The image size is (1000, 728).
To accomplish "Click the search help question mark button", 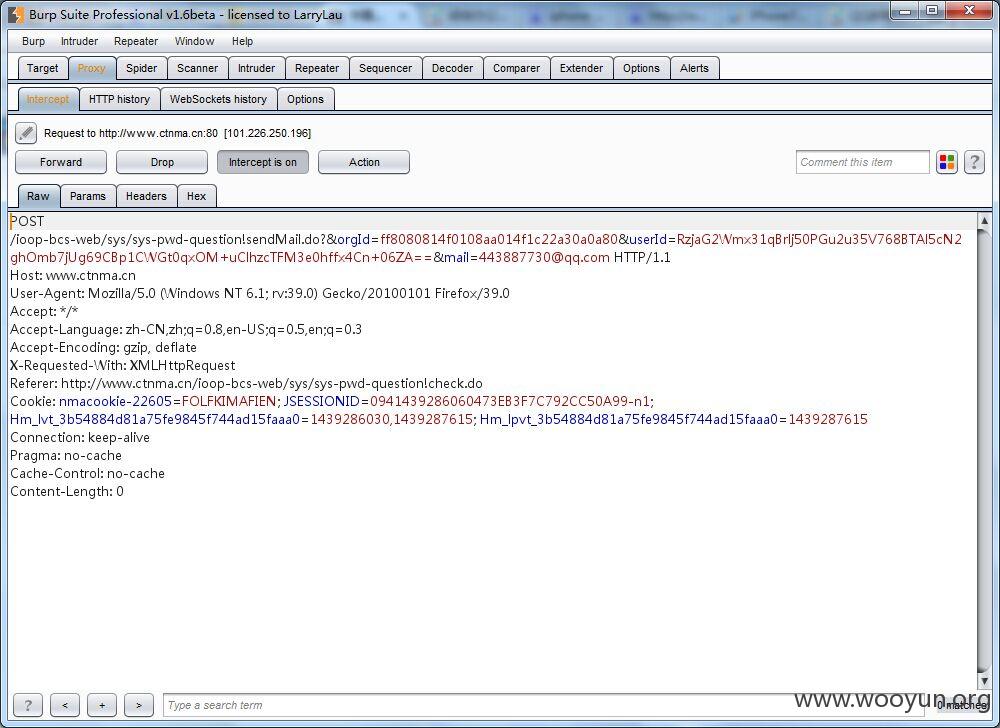I will [x=27, y=705].
